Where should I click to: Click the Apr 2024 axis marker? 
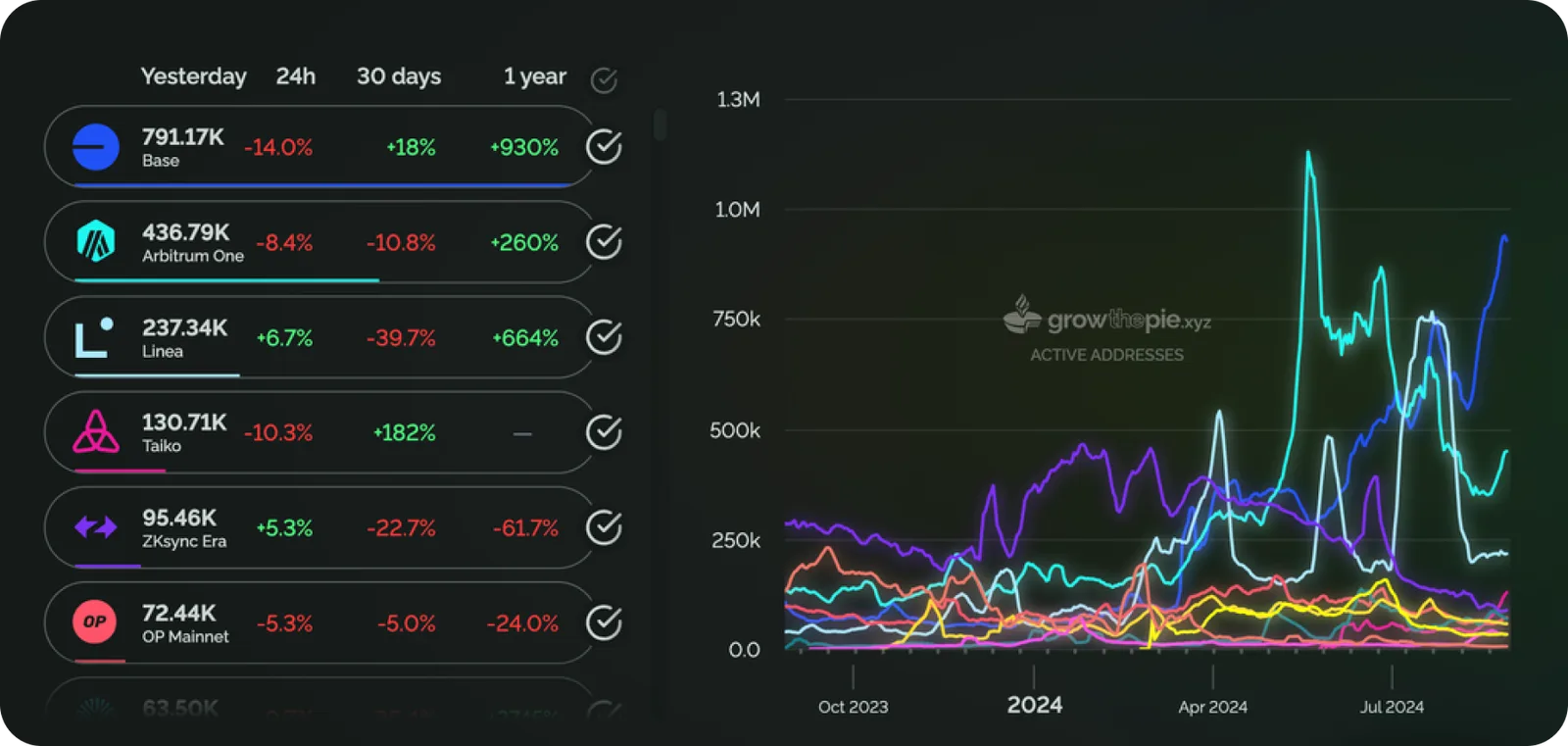tap(1212, 707)
